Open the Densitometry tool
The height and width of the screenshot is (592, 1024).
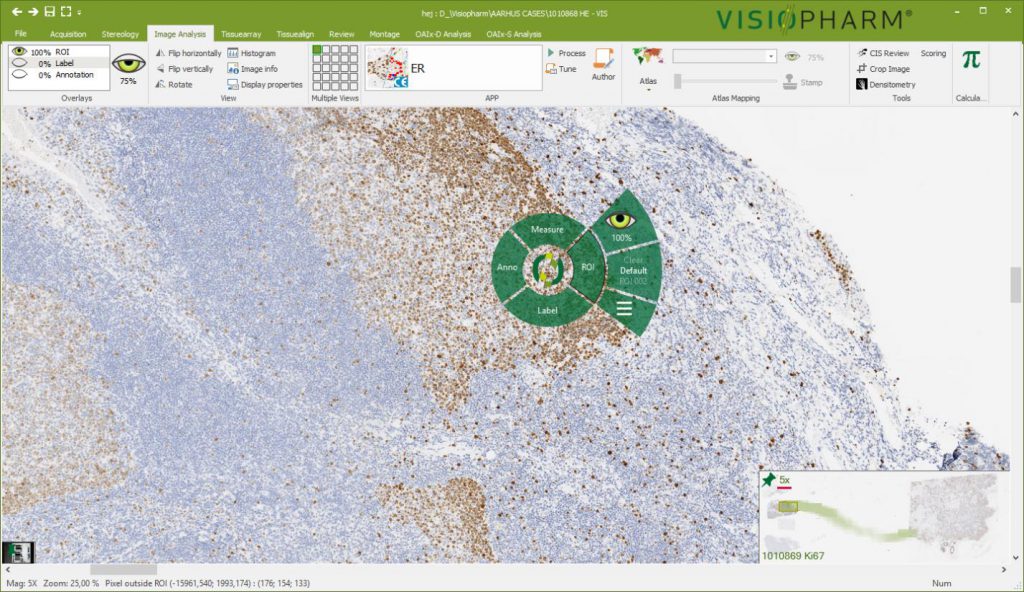891,84
